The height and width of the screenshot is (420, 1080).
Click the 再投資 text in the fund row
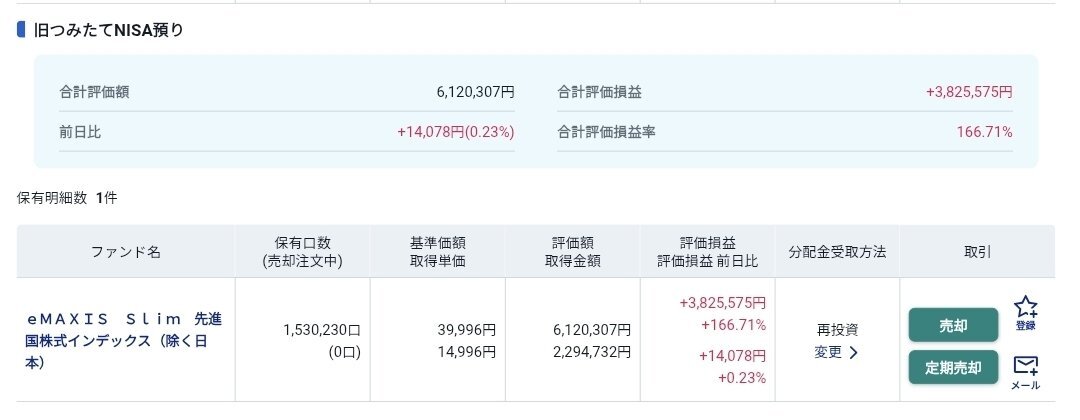click(x=837, y=329)
